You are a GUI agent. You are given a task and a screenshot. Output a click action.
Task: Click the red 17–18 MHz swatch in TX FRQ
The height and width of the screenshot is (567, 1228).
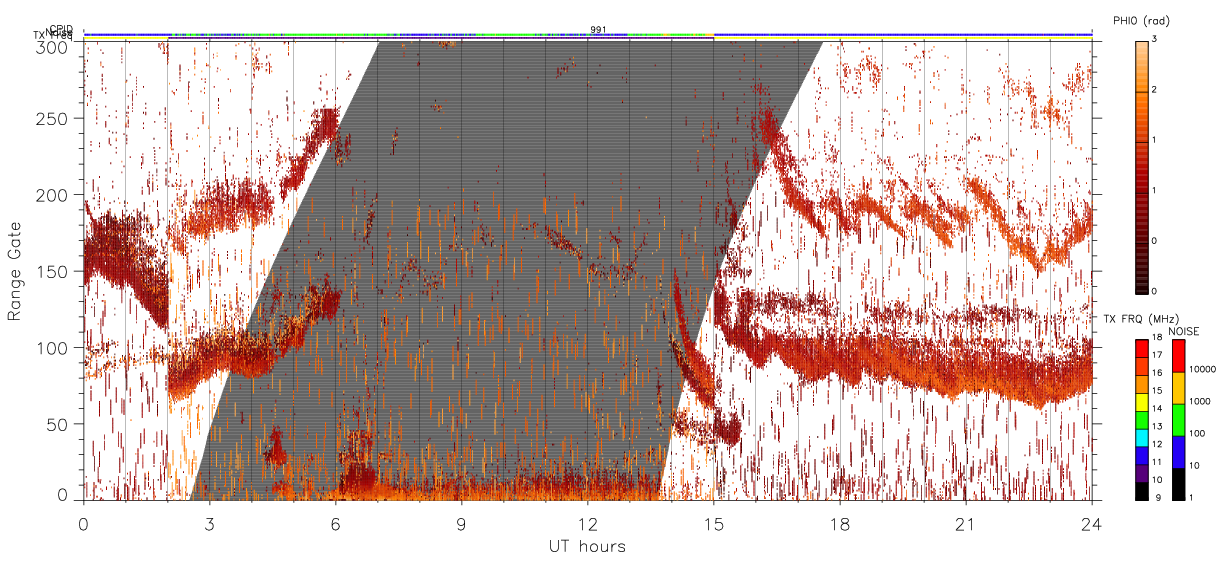click(x=1142, y=348)
